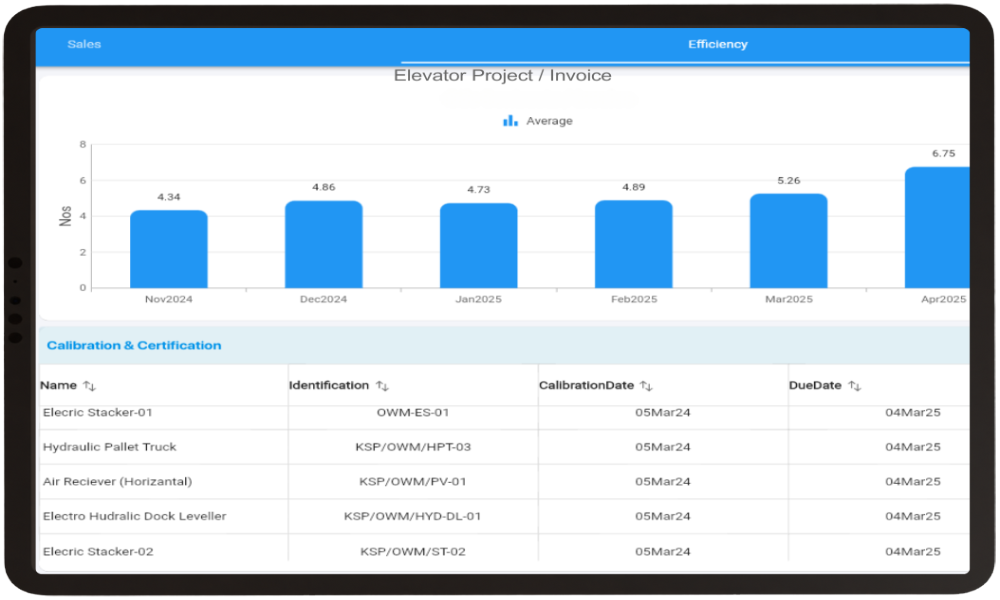The image size is (1000, 600).
Task: Open the Efficiency tab
Action: click(717, 45)
